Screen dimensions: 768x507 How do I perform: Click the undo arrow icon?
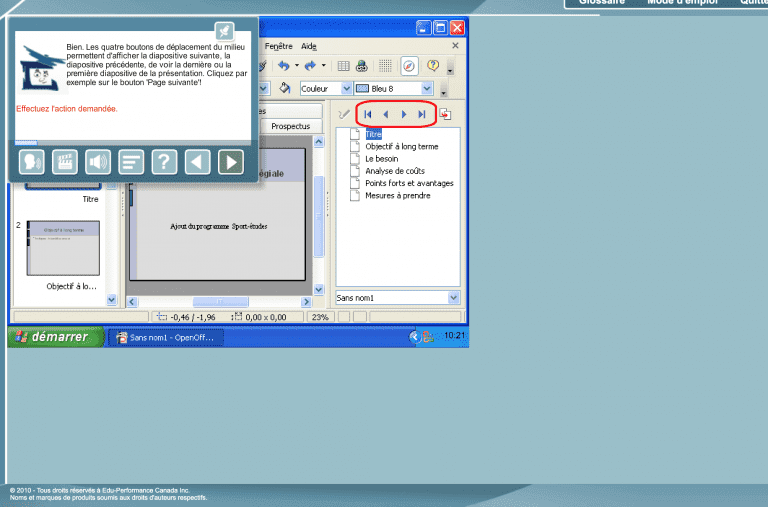pos(284,66)
